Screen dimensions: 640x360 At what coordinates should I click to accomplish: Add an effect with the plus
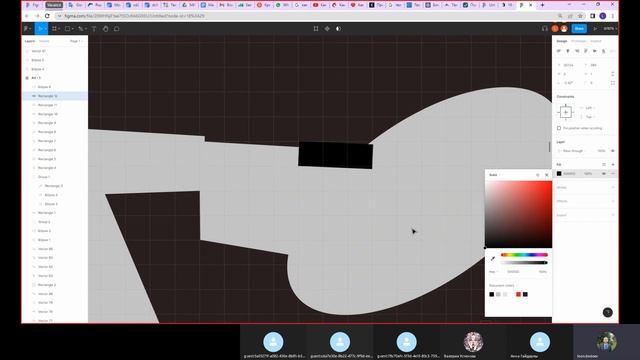[613, 201]
